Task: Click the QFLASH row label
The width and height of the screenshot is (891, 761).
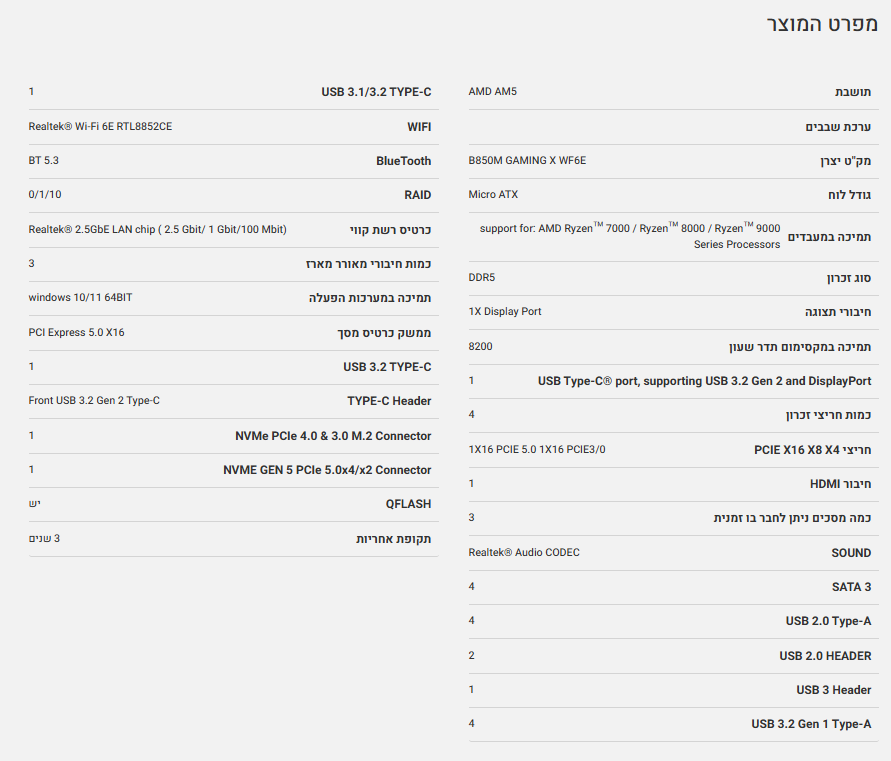Action: click(x=408, y=504)
